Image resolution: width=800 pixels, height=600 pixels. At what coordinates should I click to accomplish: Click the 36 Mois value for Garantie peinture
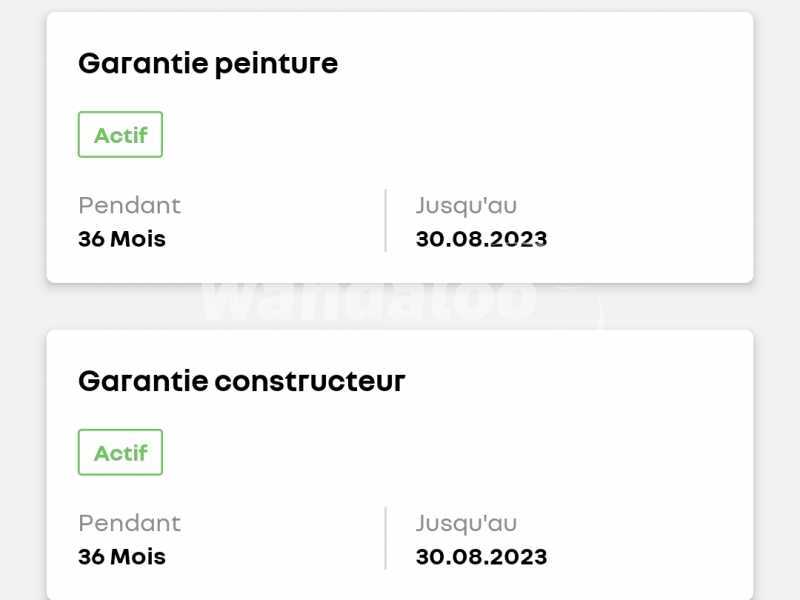coord(122,239)
